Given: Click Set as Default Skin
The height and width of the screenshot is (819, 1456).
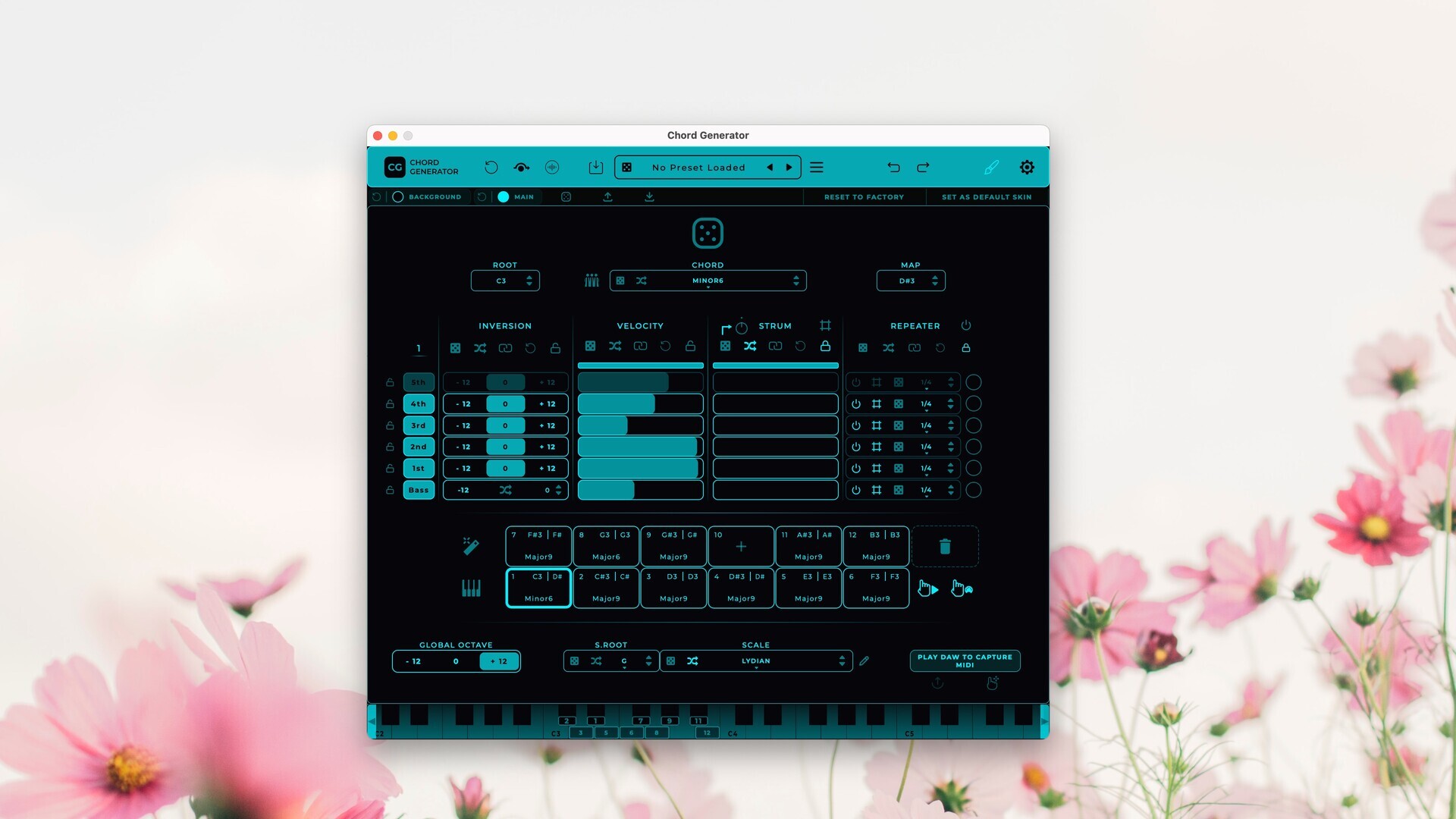Looking at the screenshot, I should [987, 196].
